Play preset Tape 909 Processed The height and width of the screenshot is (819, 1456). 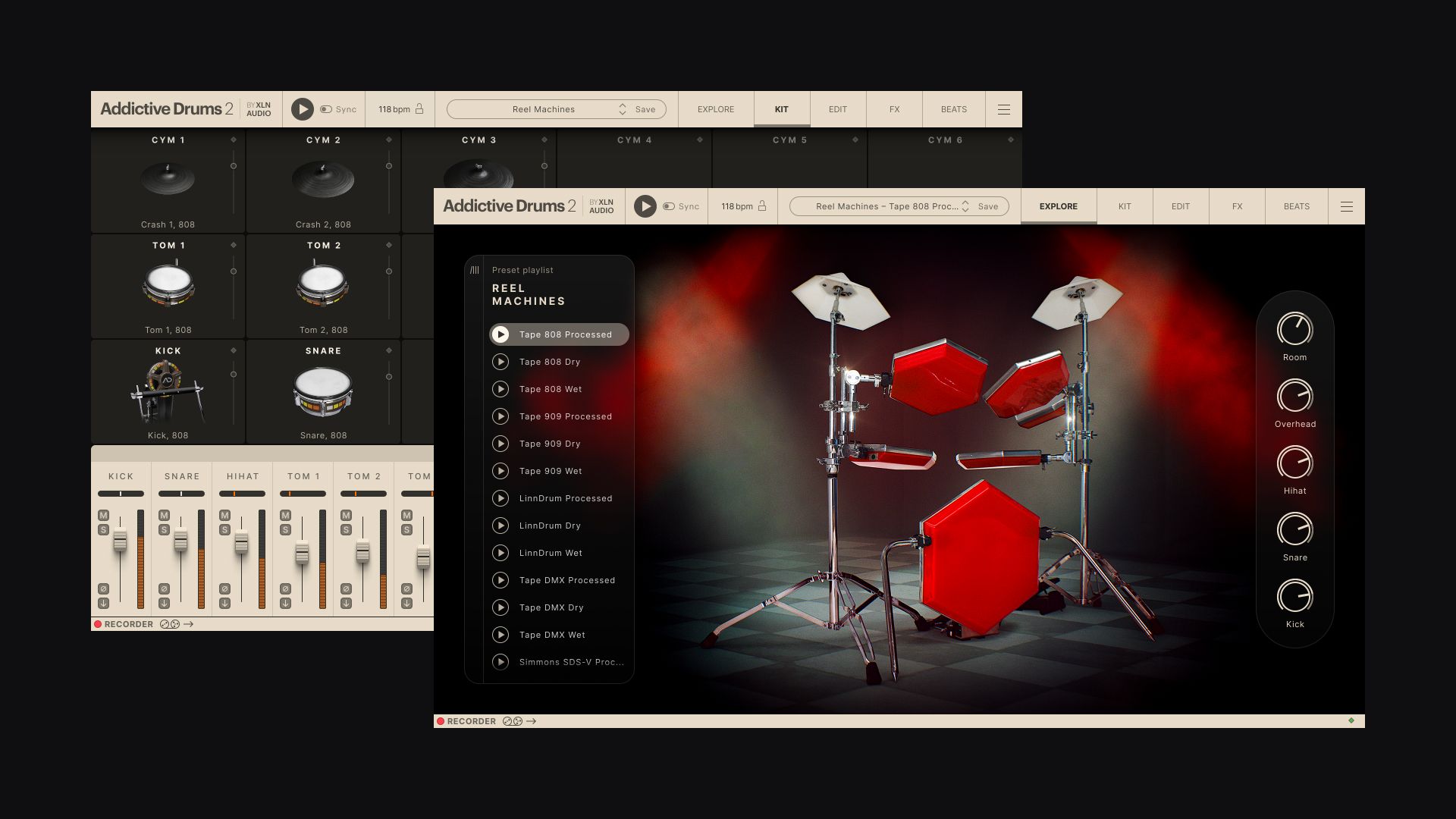coord(500,416)
